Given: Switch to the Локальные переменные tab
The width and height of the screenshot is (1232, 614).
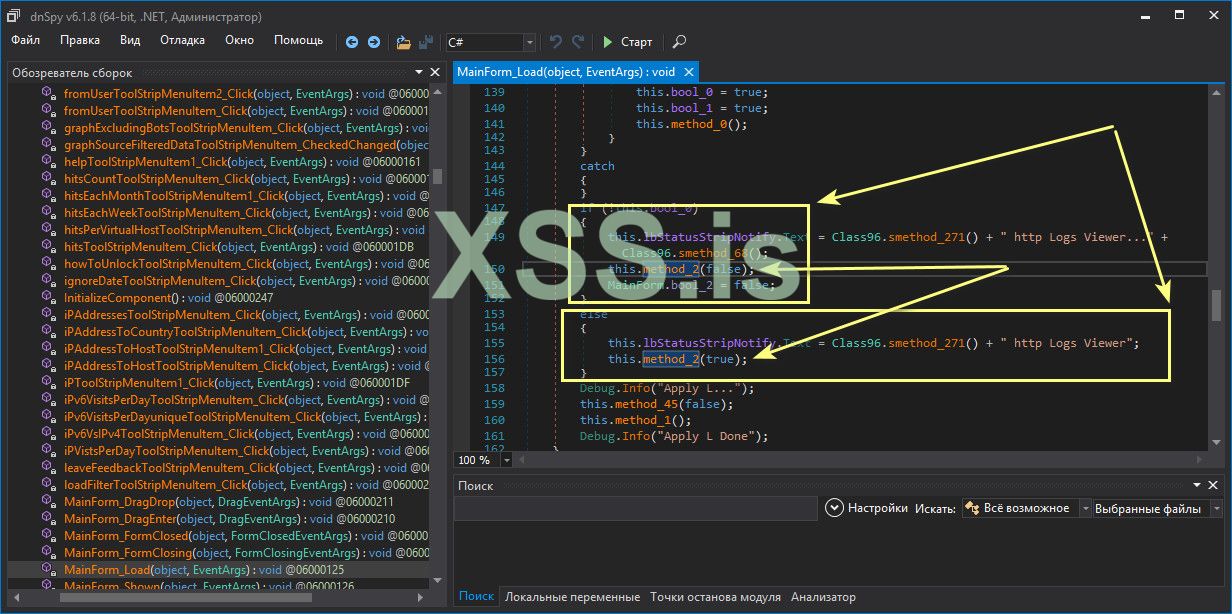Looking at the screenshot, I should pos(572,597).
